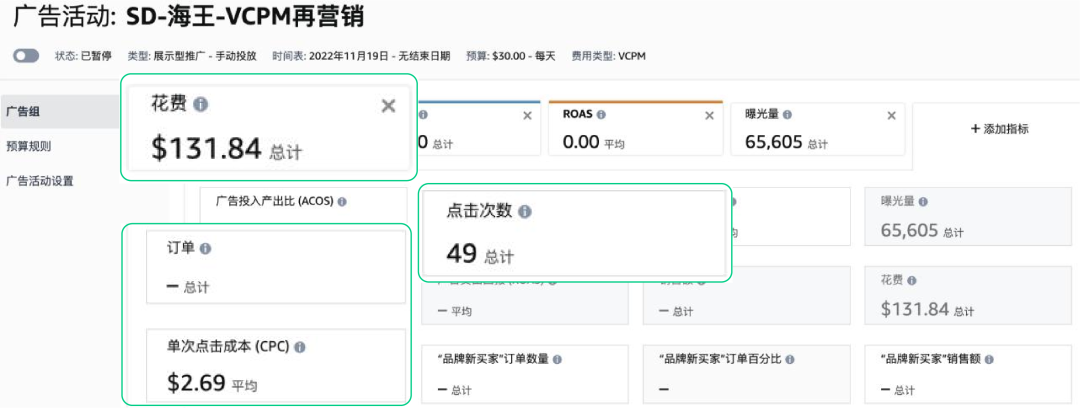Select the 点击次数 49 metric card

[574, 232]
